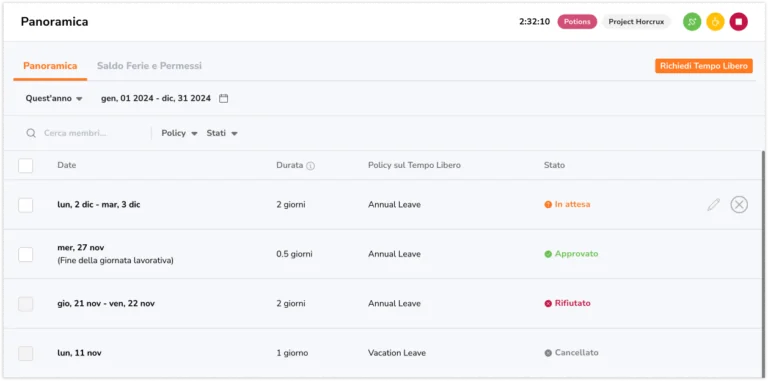Image resolution: width=768 pixels, height=381 pixels.
Task: Click the Richiedi Tempo Libero button
Action: click(704, 66)
